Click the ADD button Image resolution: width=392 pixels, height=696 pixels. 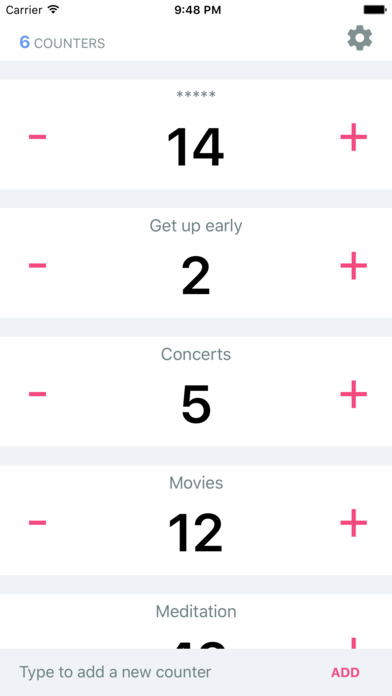click(345, 672)
